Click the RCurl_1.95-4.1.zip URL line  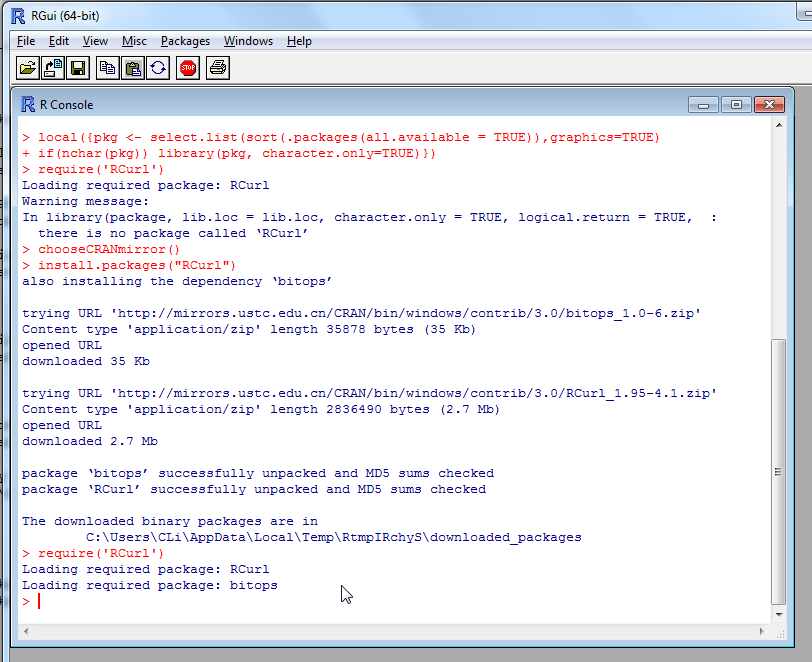tap(369, 393)
